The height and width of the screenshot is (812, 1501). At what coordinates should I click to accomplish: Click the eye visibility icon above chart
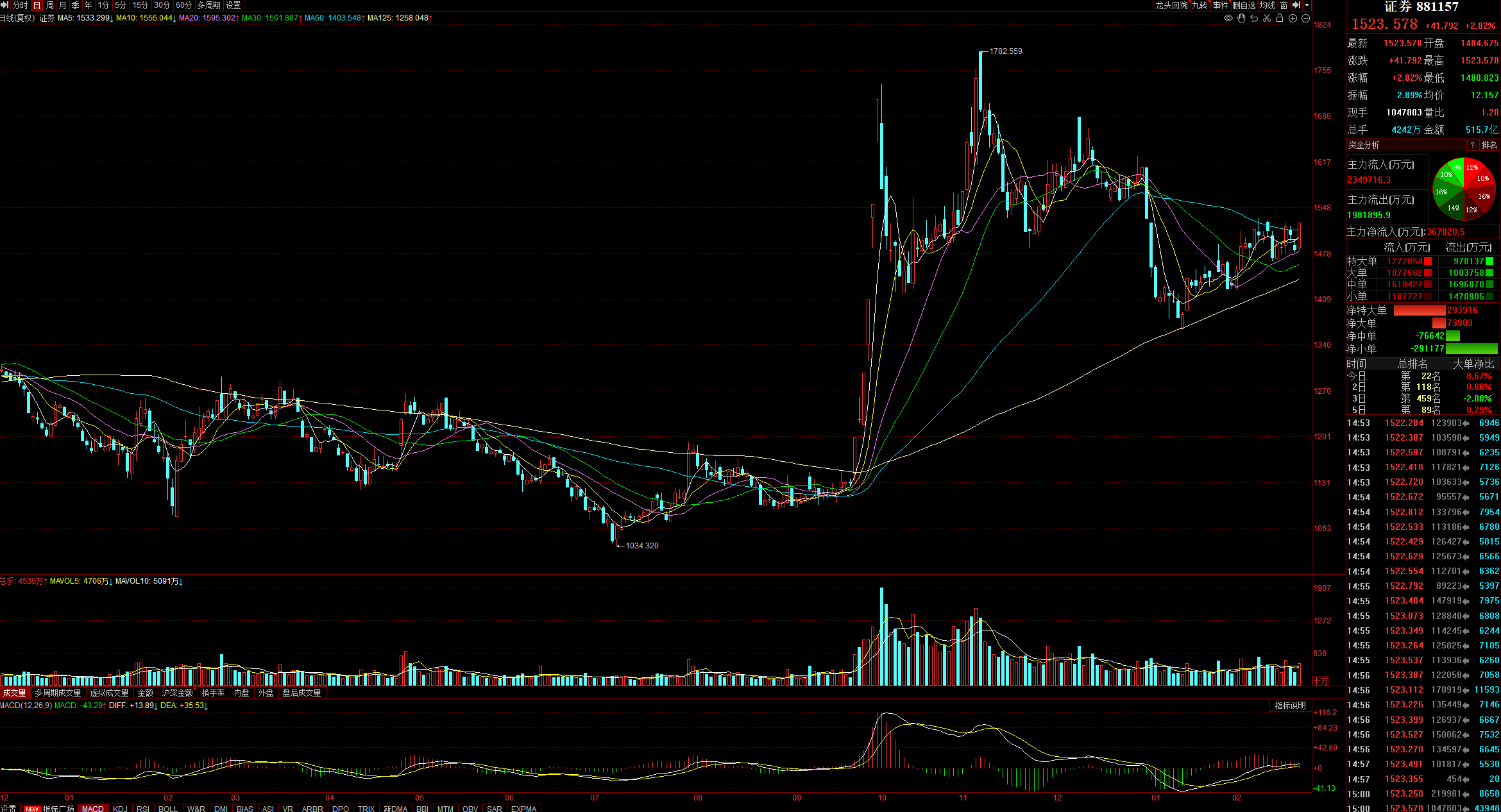point(1228,18)
